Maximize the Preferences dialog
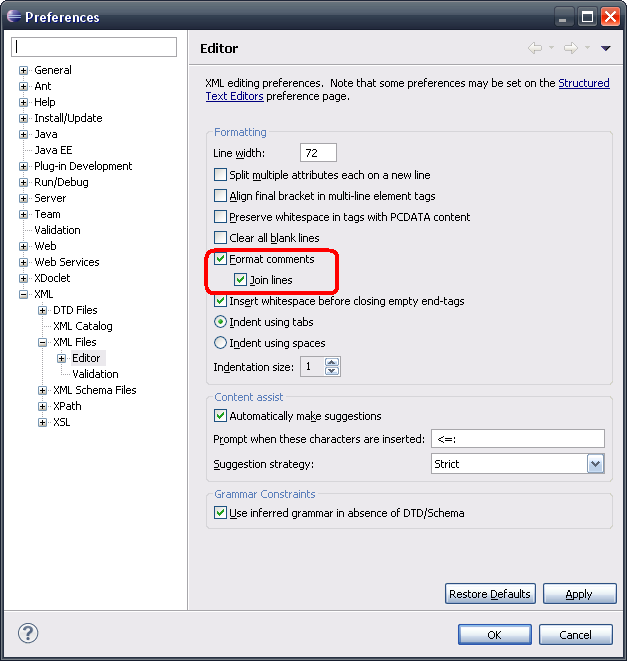The image size is (627, 661). click(x=587, y=17)
